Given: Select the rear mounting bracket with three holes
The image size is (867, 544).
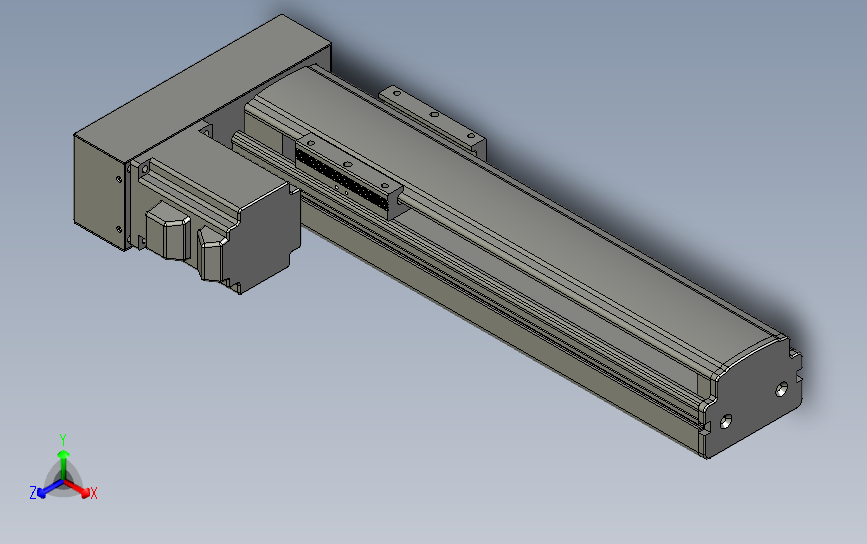Looking at the screenshot, I should tap(434, 122).
